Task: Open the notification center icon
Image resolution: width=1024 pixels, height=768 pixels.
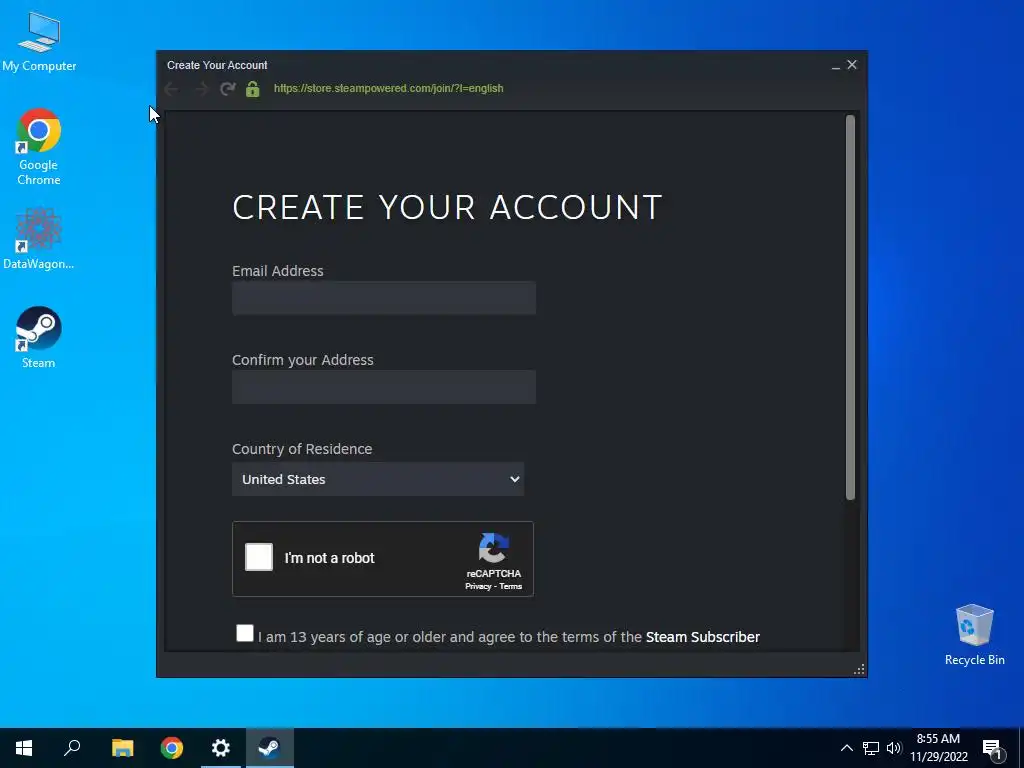Action: point(992,750)
